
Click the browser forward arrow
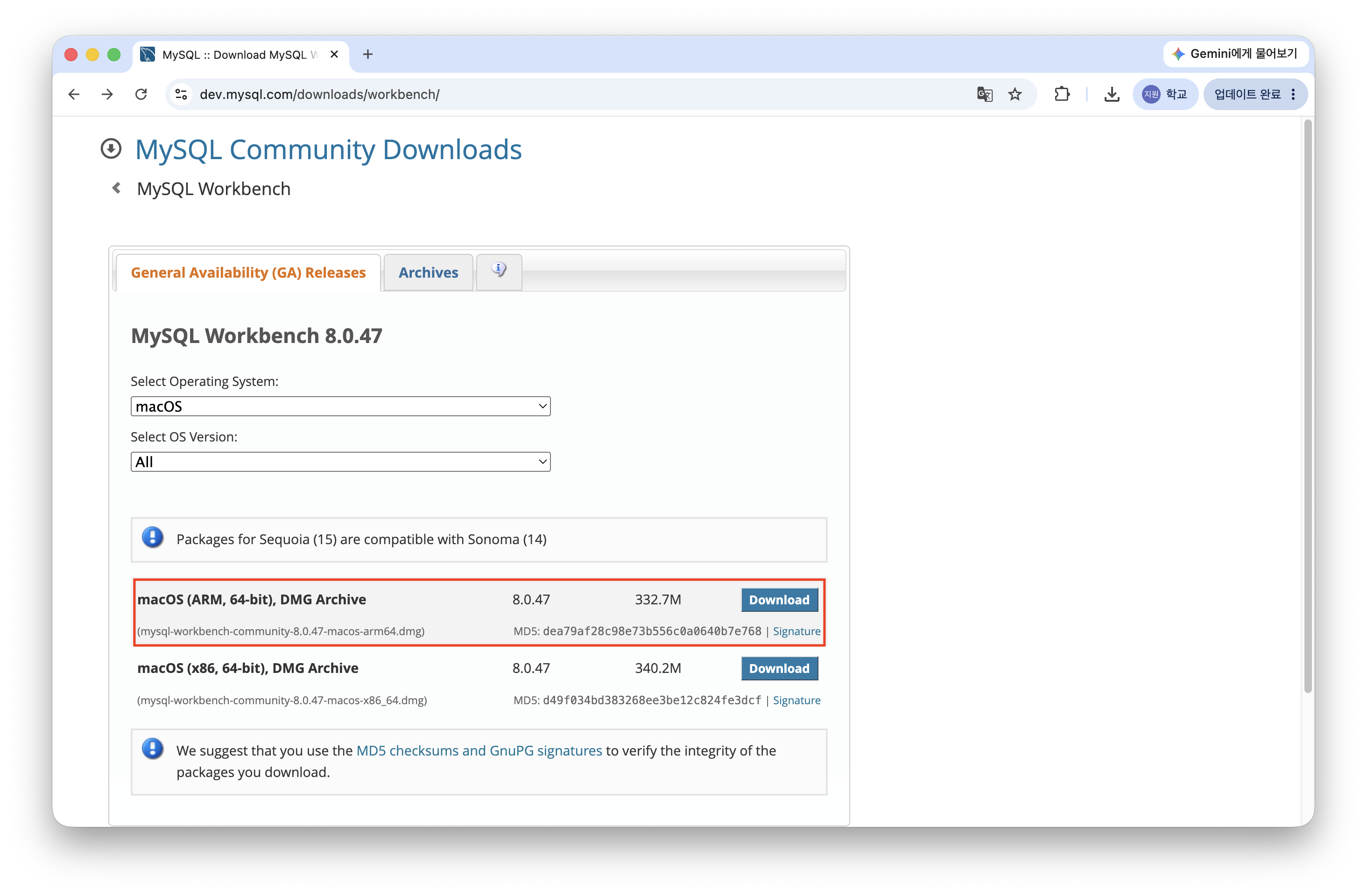(107, 94)
